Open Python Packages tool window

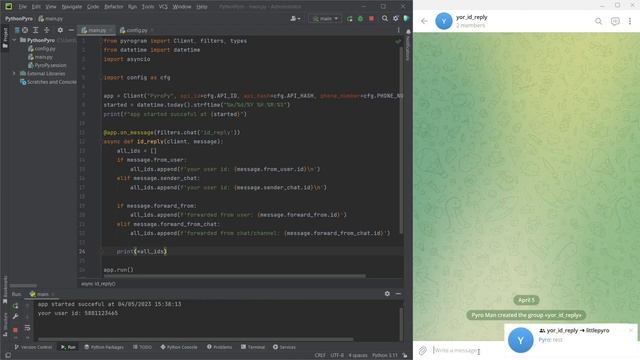point(104,347)
